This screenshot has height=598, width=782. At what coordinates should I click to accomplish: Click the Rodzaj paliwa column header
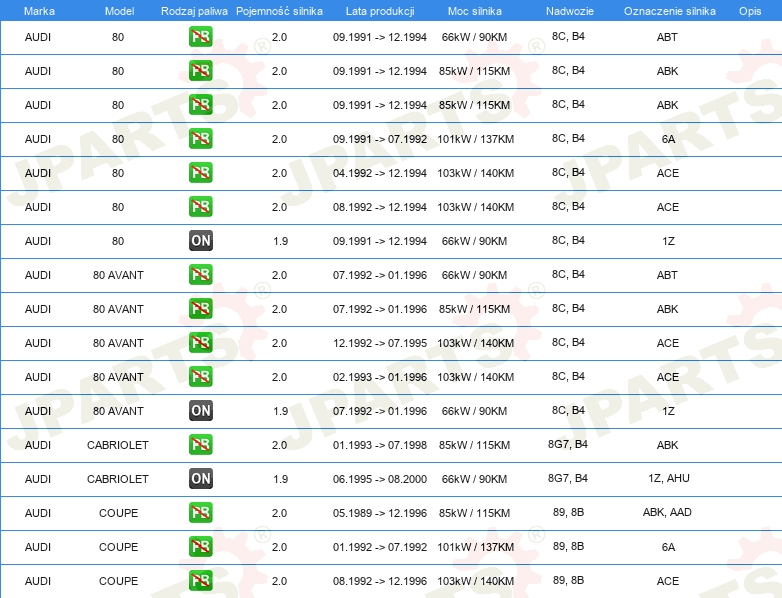tap(194, 11)
